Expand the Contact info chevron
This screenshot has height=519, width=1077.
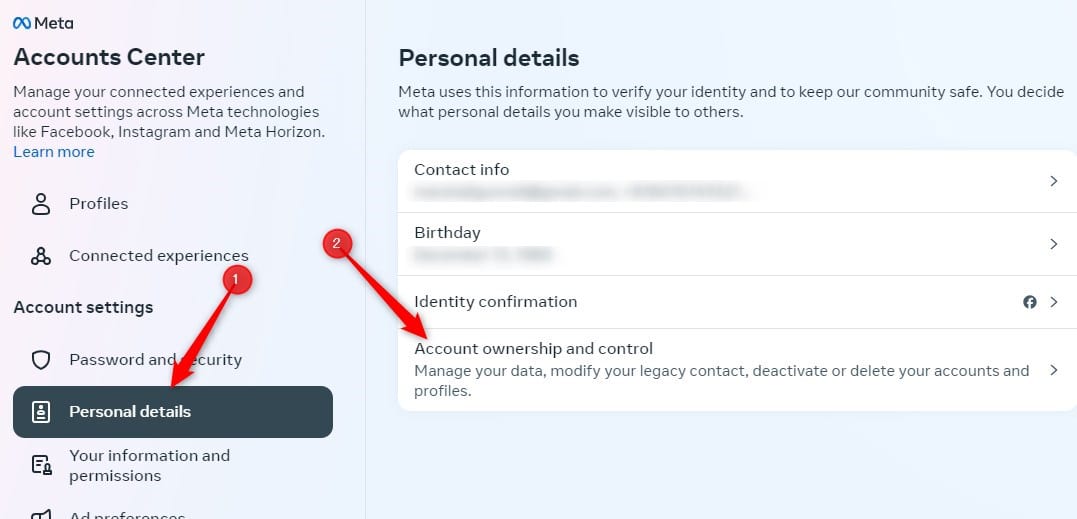[x=1054, y=181]
